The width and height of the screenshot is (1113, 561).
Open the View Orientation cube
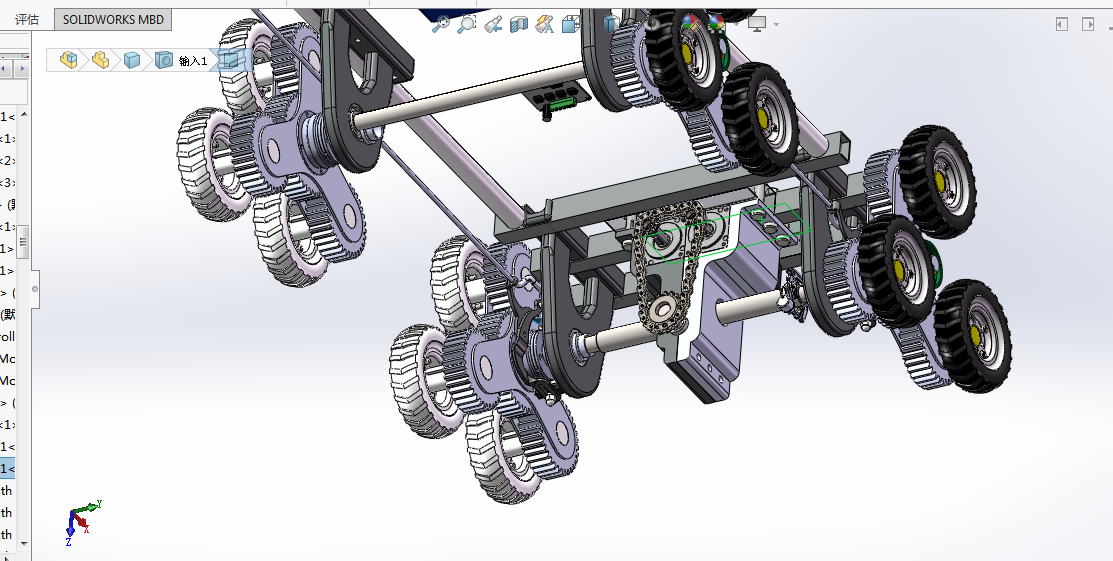[570, 25]
